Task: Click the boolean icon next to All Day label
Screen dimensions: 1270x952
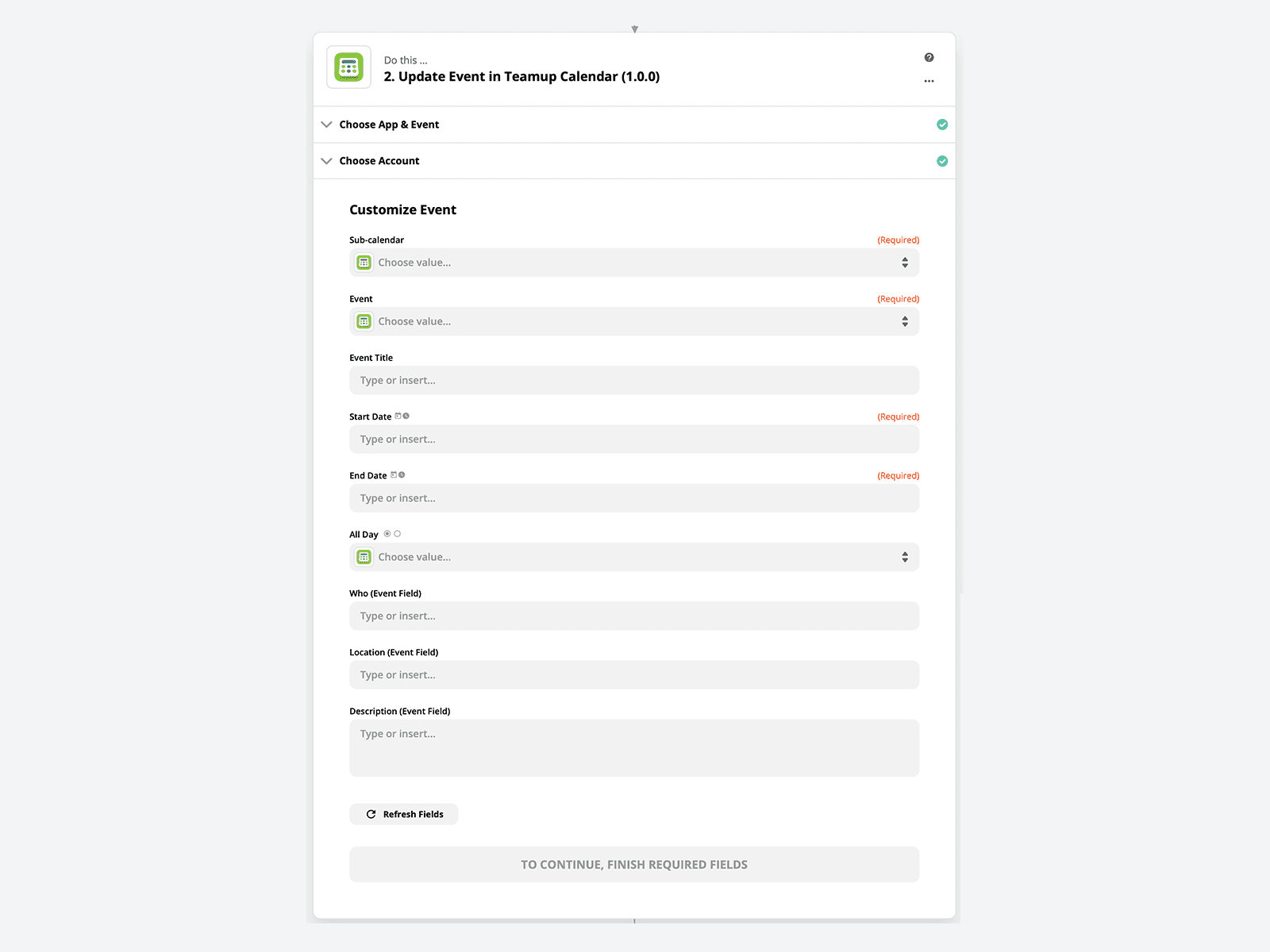Action: pyautogui.click(x=392, y=534)
